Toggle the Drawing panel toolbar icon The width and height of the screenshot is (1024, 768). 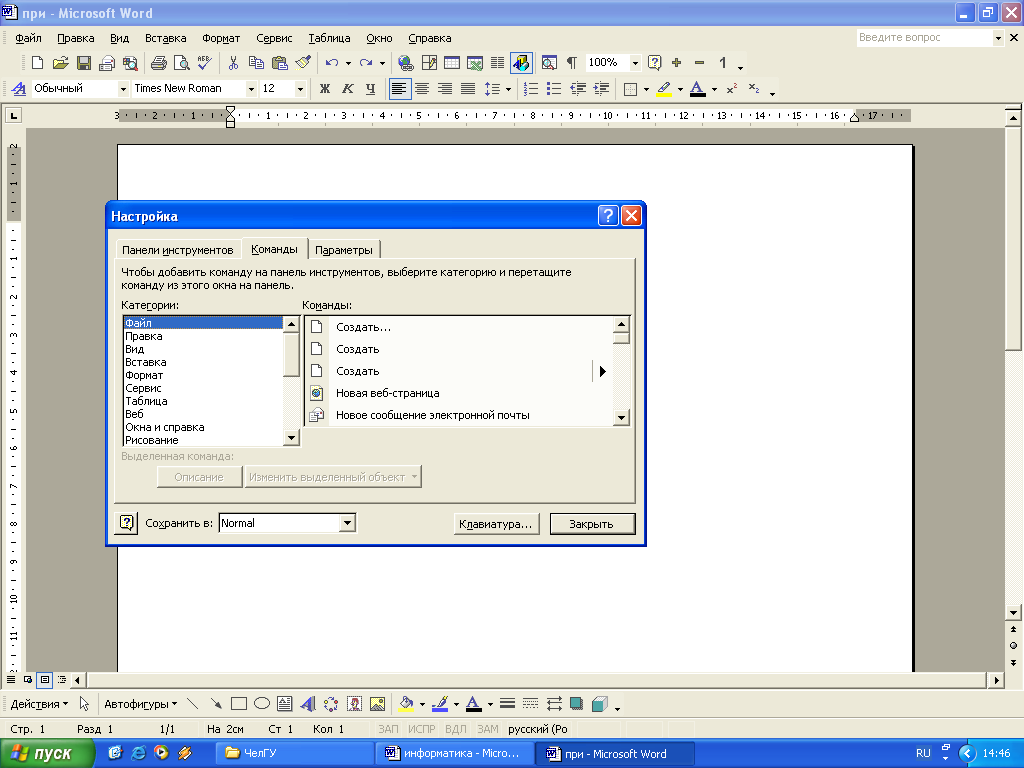521,63
